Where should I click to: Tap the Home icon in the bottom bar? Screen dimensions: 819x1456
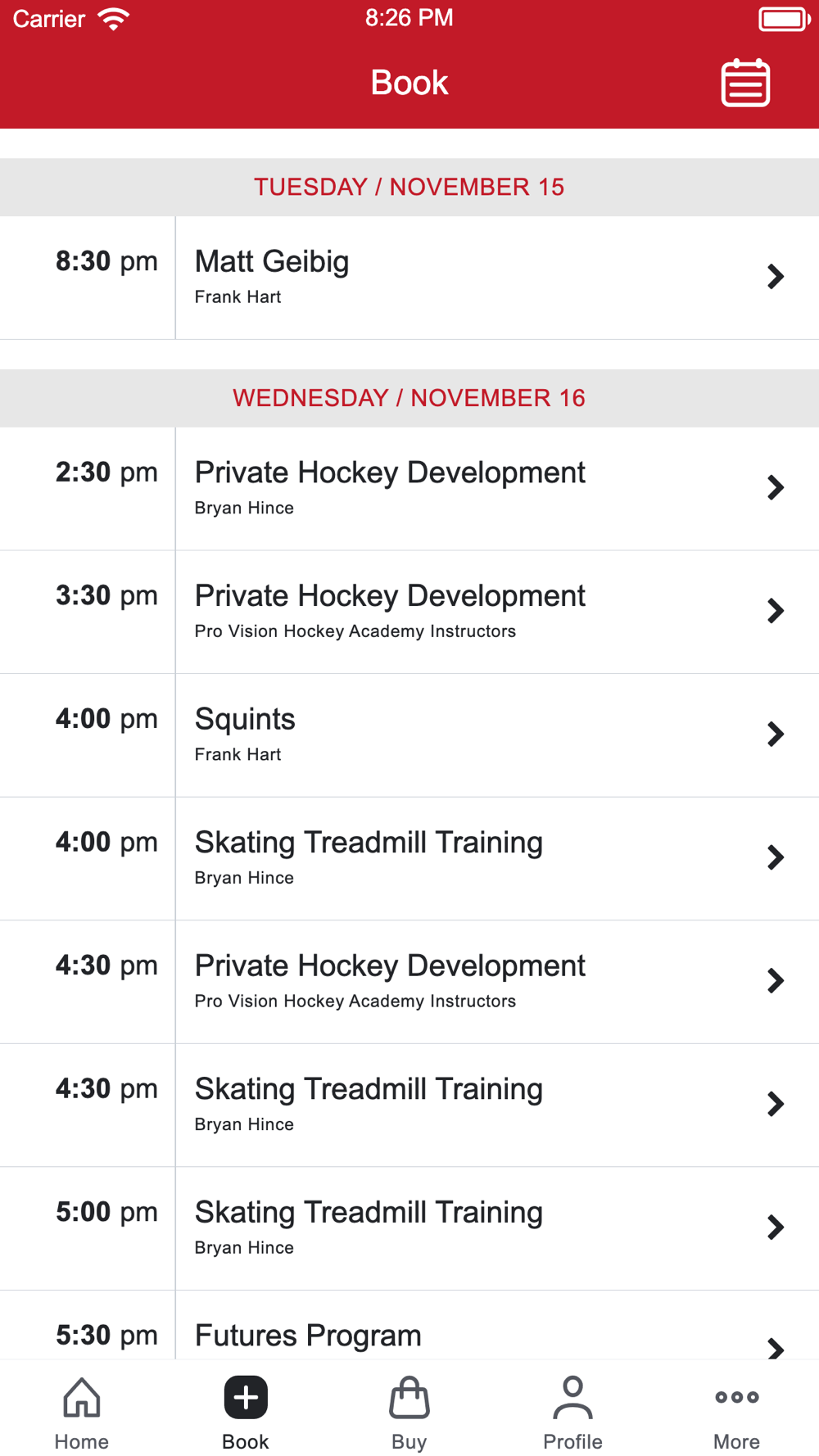tap(82, 1397)
